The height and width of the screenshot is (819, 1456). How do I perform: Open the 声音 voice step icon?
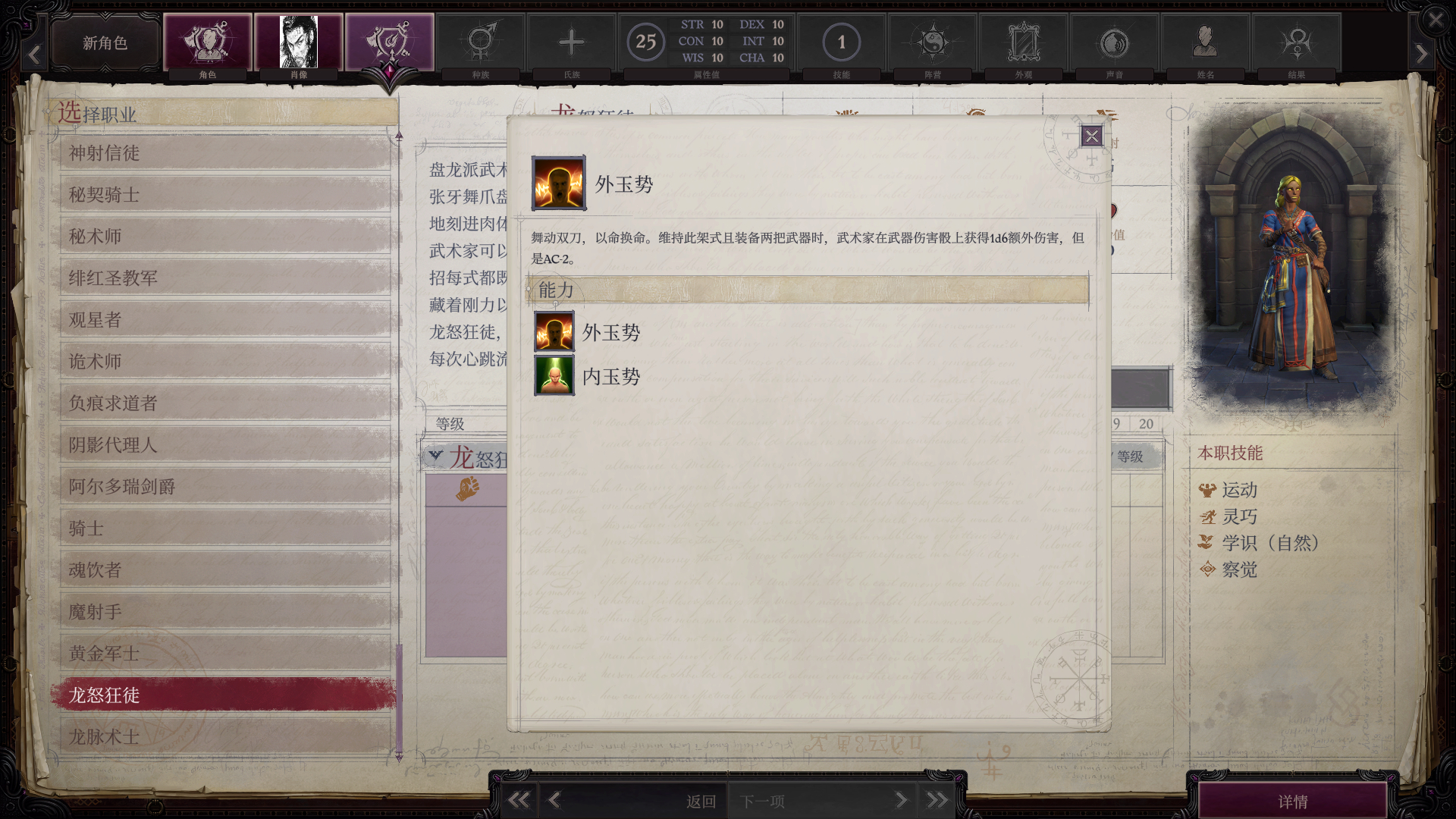[x=1115, y=42]
